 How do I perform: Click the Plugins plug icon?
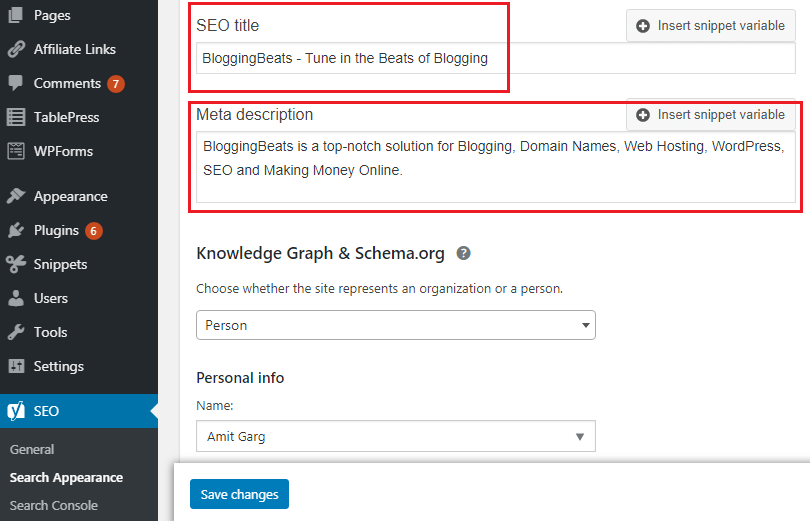[16, 230]
